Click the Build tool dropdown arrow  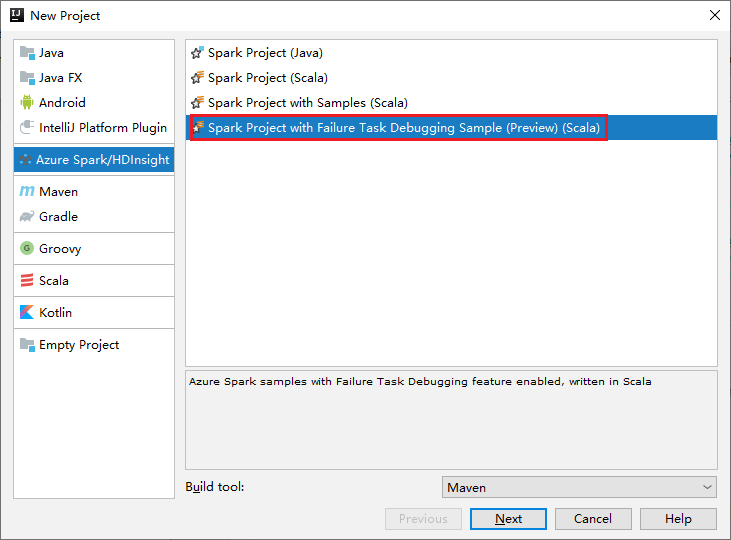point(707,487)
